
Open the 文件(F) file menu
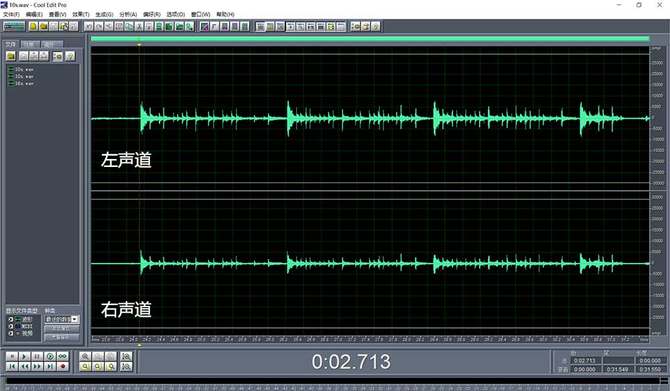pyautogui.click(x=11, y=14)
